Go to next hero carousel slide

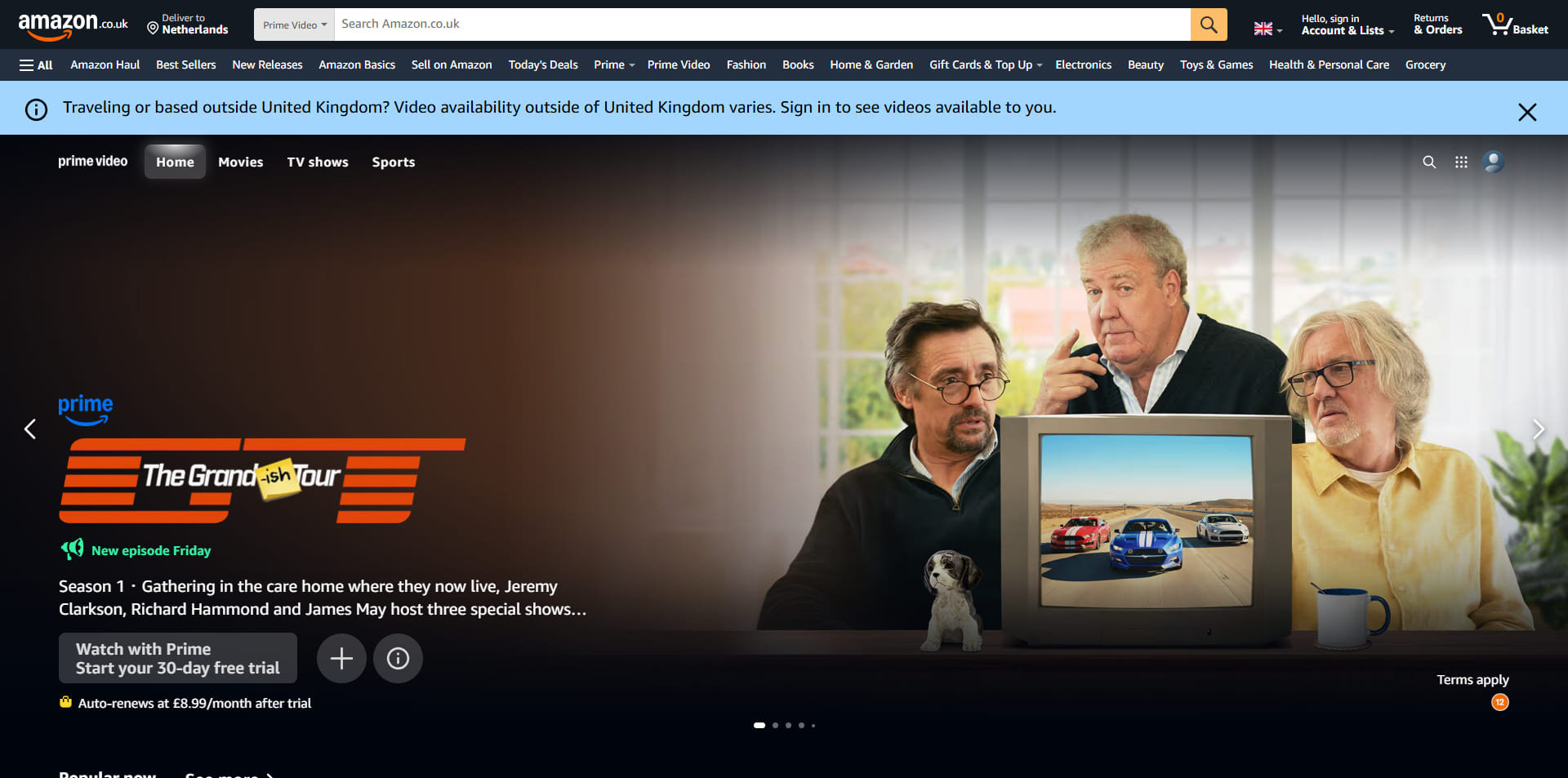(x=1539, y=429)
